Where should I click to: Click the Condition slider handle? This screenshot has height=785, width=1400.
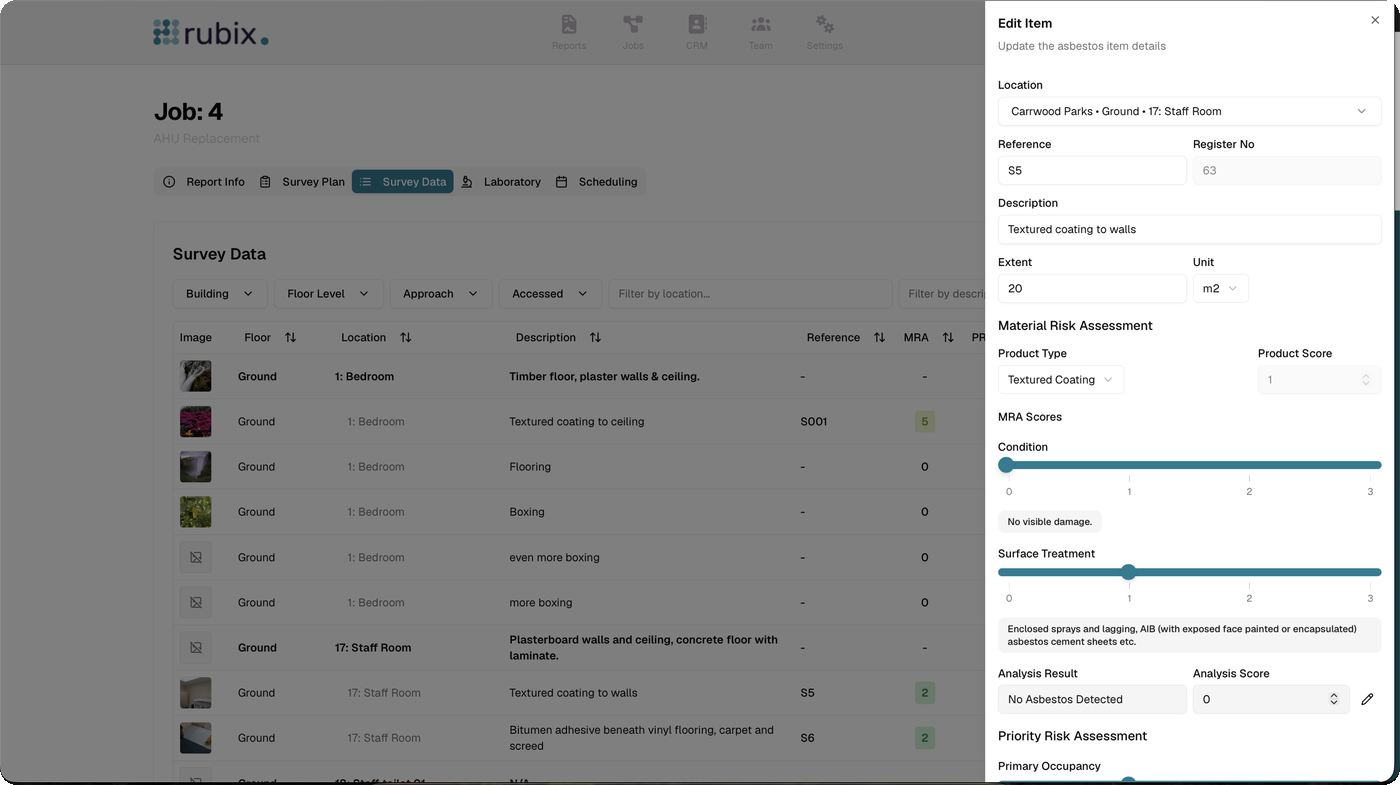[x=1006, y=465]
